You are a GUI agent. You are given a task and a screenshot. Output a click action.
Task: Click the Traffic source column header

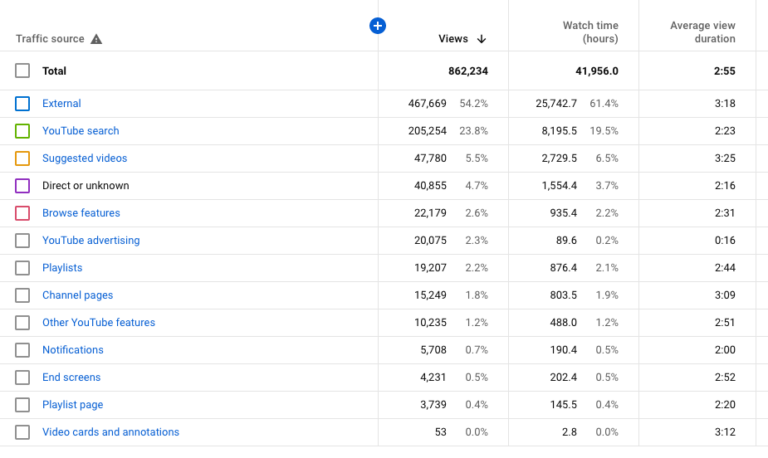(50, 39)
